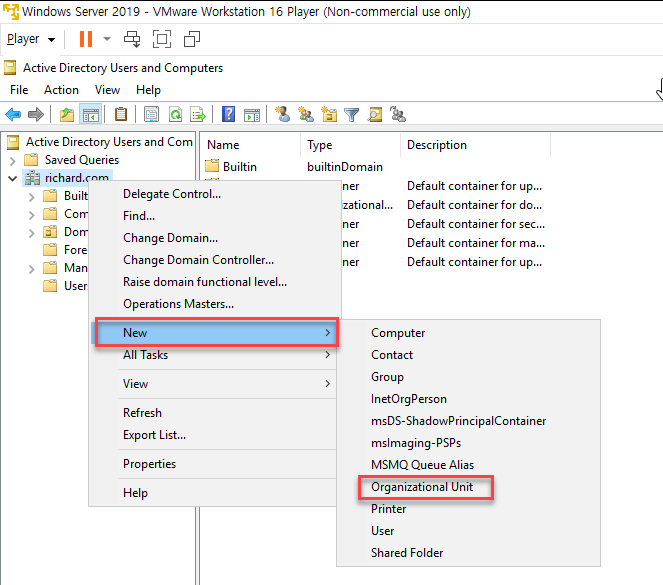
Task: Click the Export List toolbar icon
Action: (x=198, y=114)
